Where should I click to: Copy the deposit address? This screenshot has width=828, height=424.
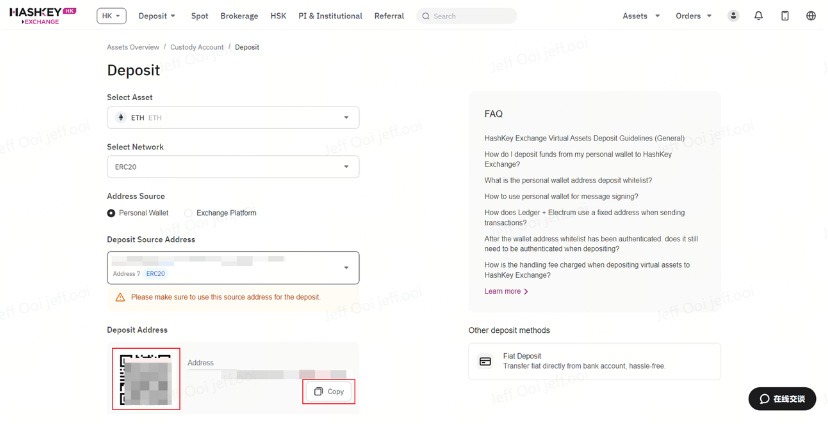(329, 391)
